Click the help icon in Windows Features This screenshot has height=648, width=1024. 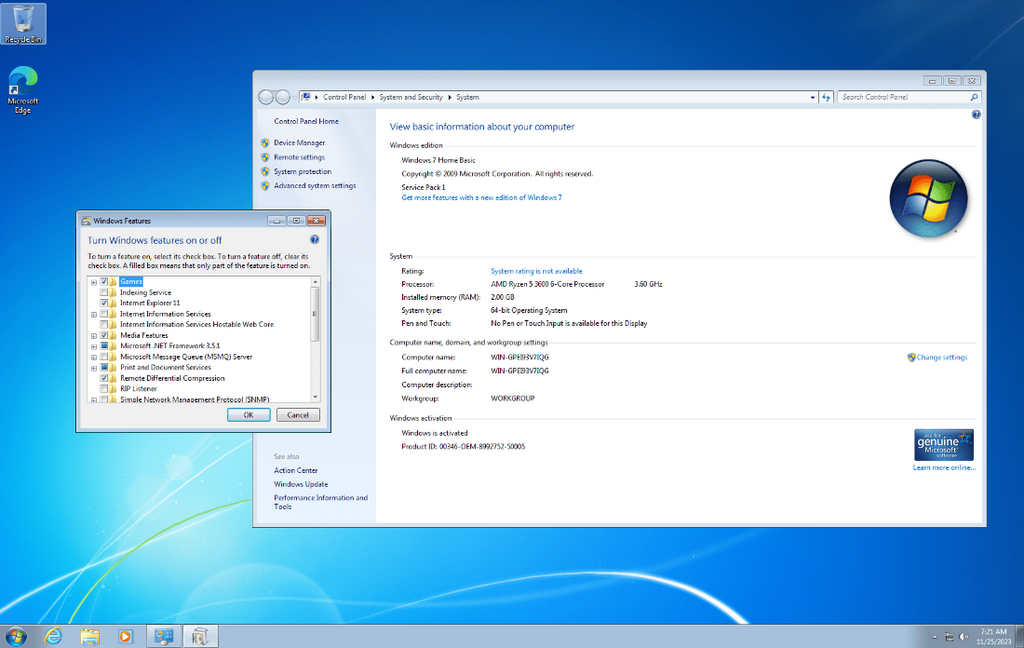pyautogui.click(x=314, y=240)
